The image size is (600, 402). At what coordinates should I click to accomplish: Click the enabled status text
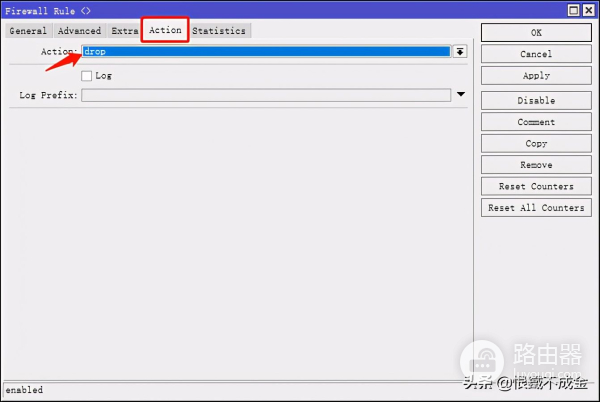click(24, 390)
